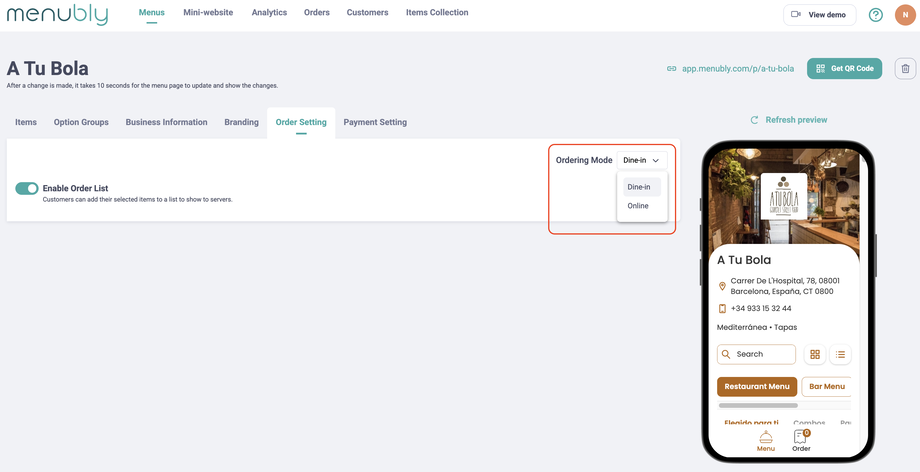Click Refresh preview

[795, 120]
